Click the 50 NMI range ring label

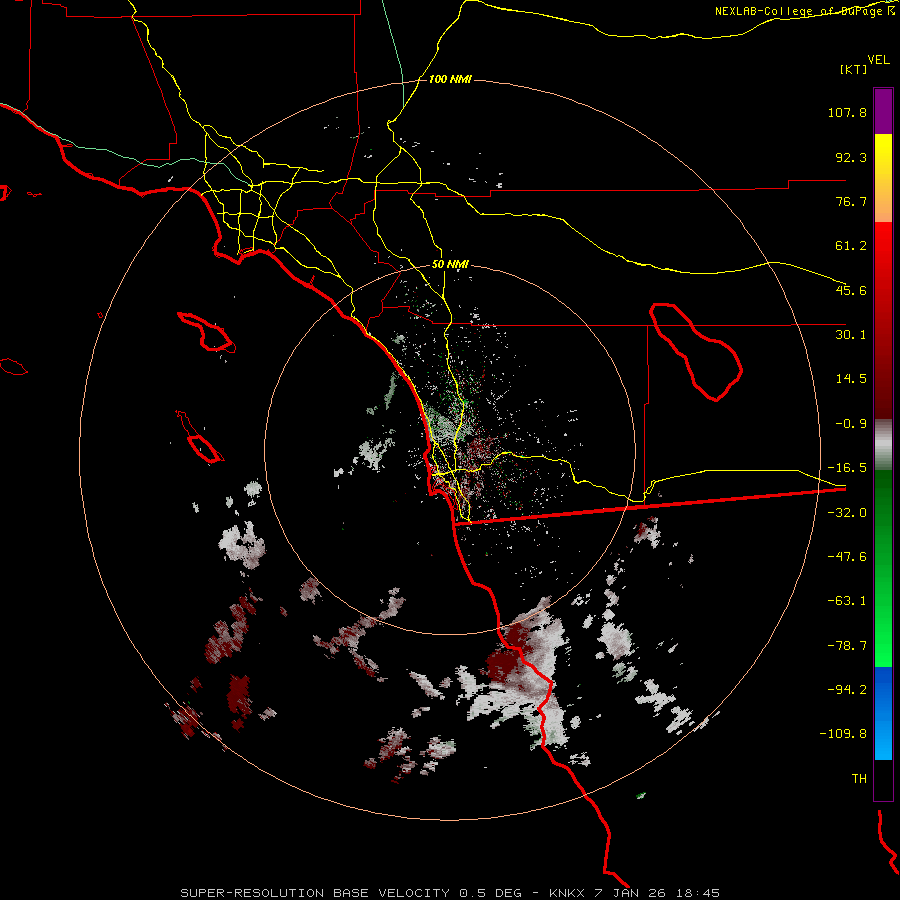click(x=450, y=265)
